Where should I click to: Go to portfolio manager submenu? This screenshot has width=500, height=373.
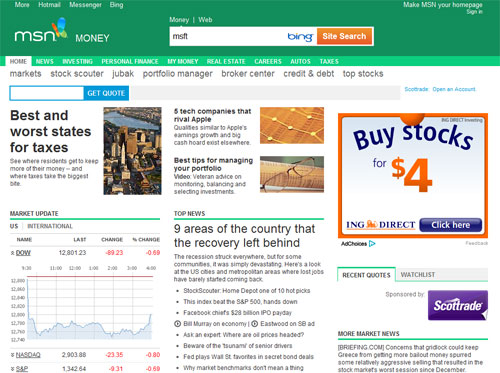pos(178,74)
